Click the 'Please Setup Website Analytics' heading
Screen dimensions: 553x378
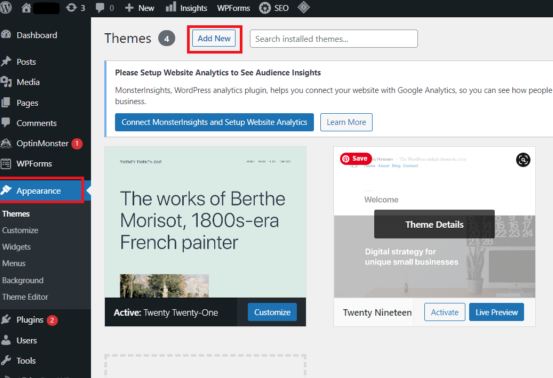coord(218,73)
